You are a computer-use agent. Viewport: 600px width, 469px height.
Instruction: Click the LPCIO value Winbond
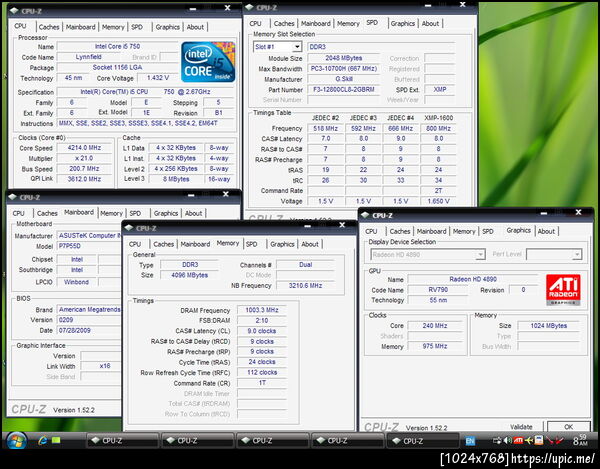(76, 282)
